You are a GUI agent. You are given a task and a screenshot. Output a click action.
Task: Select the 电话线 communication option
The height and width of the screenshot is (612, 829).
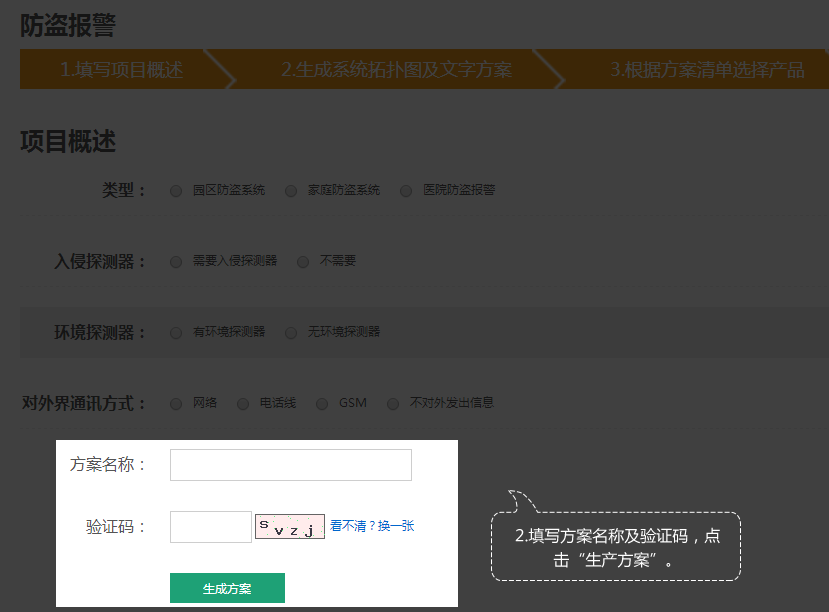click(x=243, y=404)
